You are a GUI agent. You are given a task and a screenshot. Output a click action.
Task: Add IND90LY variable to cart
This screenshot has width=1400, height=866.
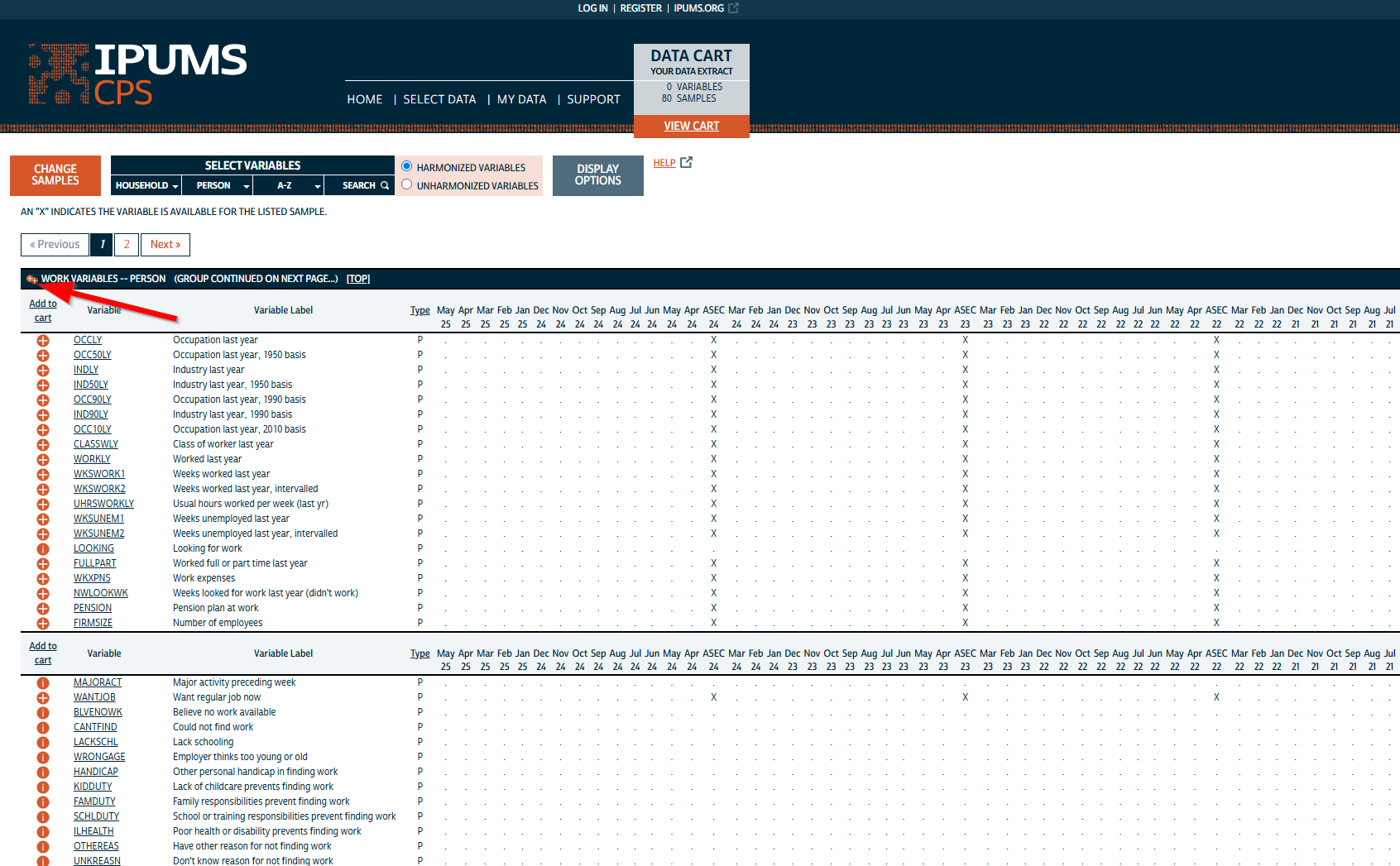[43, 415]
